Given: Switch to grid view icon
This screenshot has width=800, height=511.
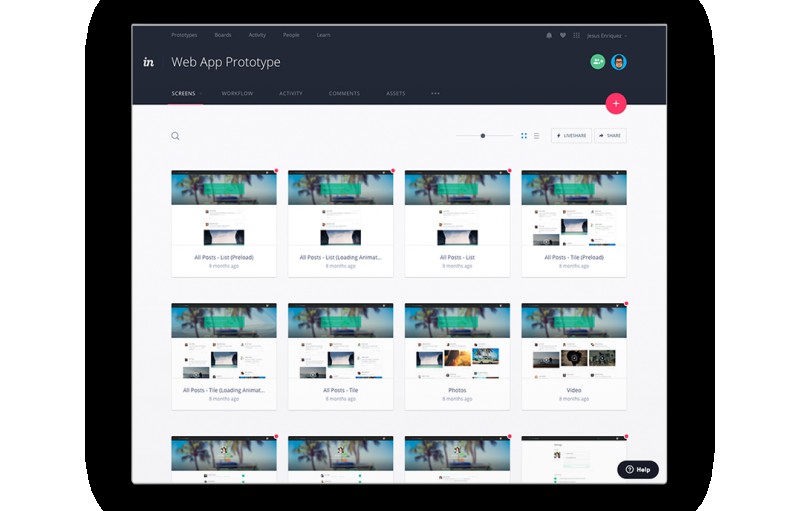Looking at the screenshot, I should [x=524, y=136].
